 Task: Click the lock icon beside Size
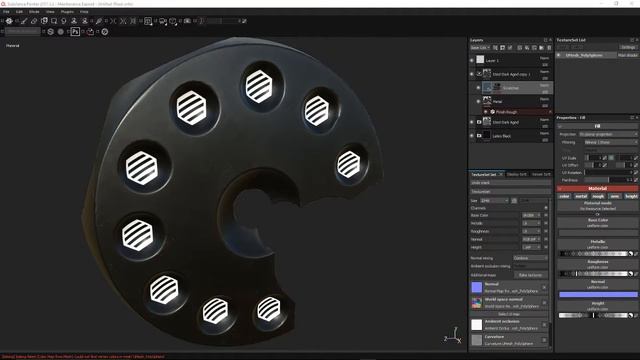[x=514, y=201]
